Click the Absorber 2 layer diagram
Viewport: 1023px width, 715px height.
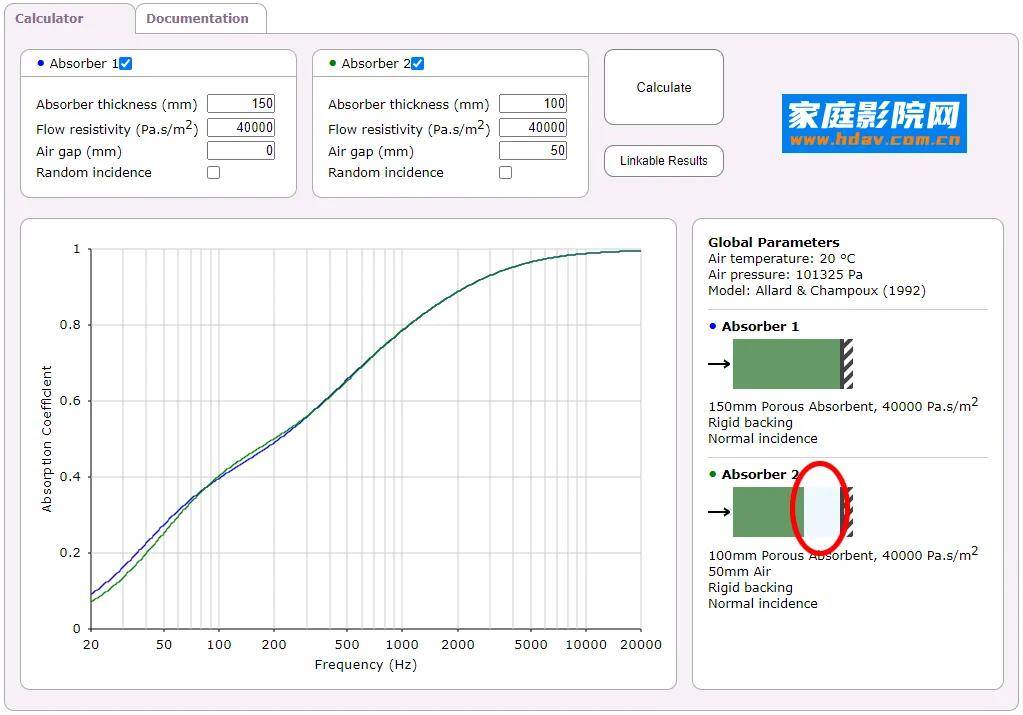pos(793,512)
